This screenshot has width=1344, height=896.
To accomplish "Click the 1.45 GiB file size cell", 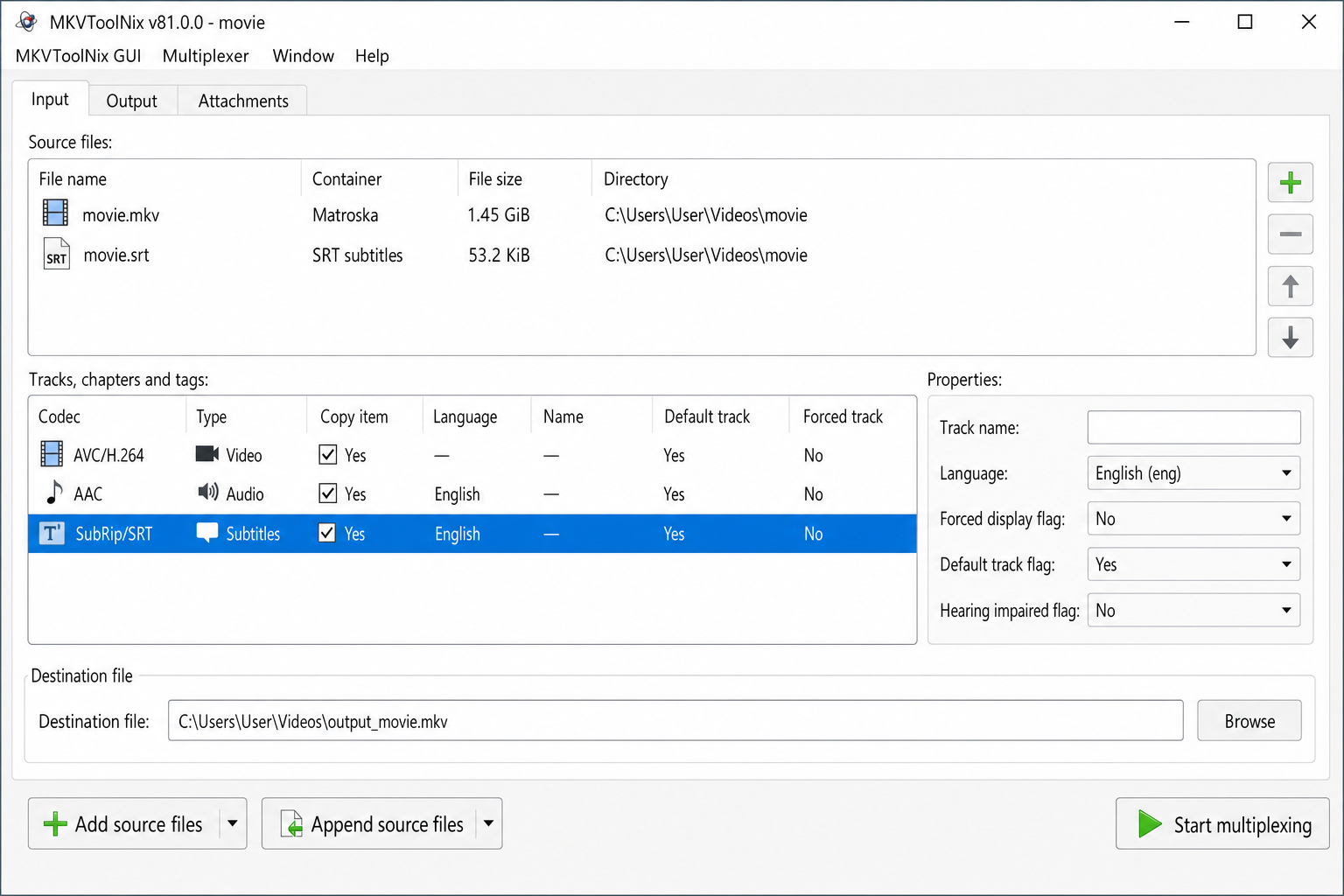I will click(499, 215).
